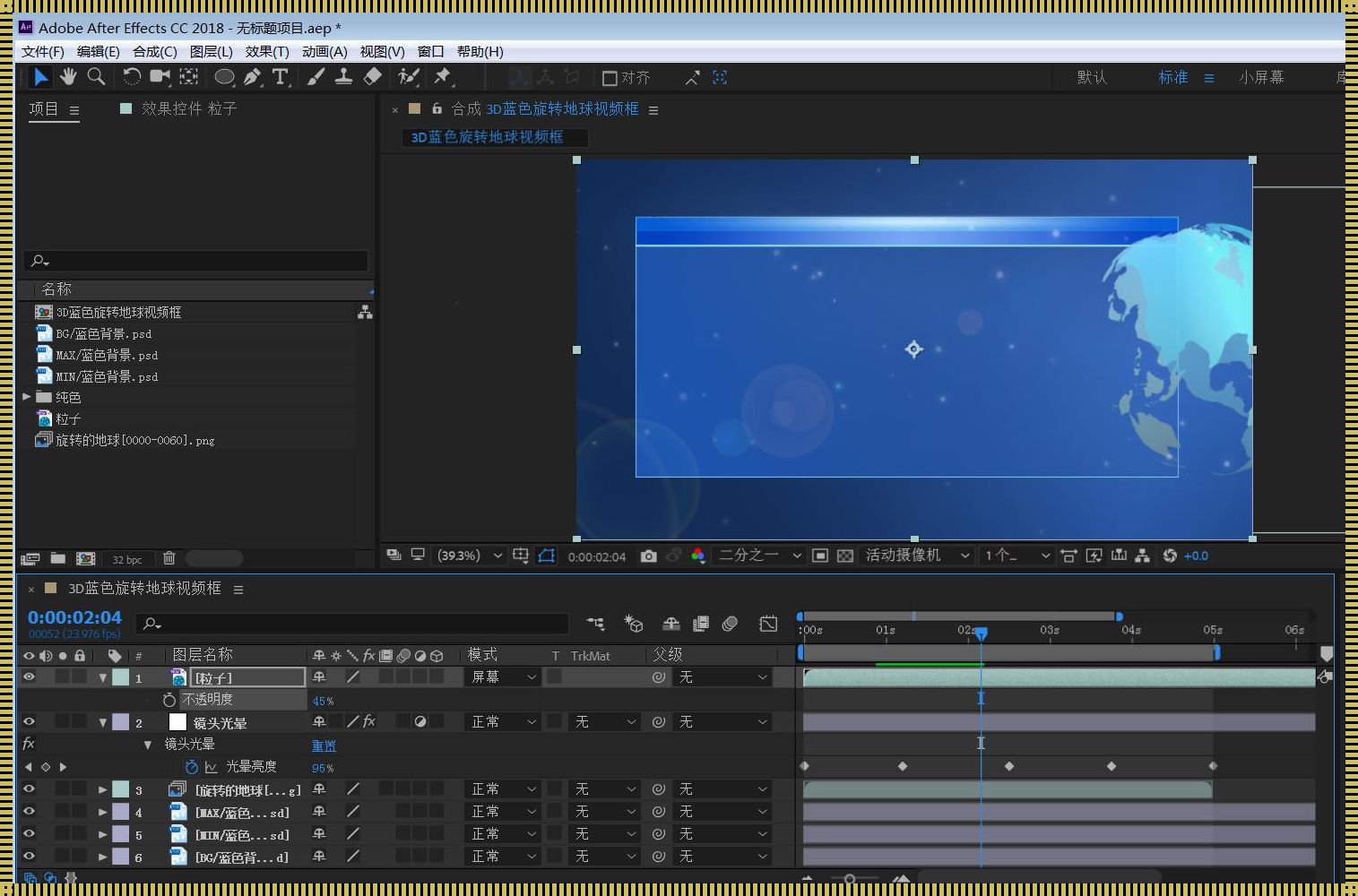
Task: Open the graph editor in timeline
Action: click(768, 624)
